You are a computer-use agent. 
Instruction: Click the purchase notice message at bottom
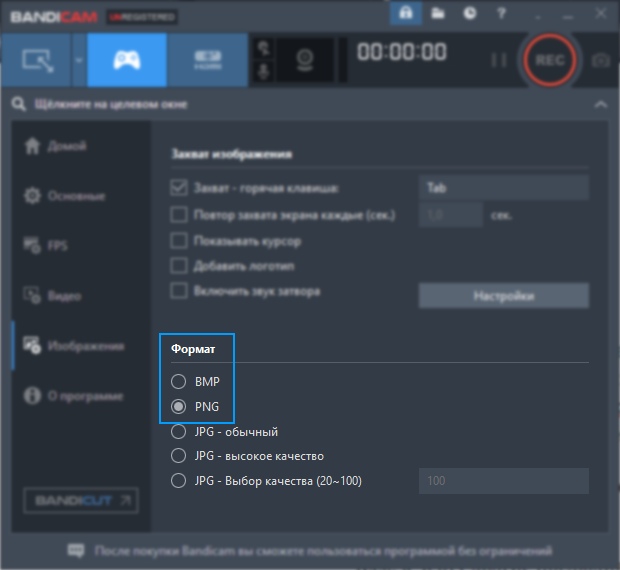(323, 551)
